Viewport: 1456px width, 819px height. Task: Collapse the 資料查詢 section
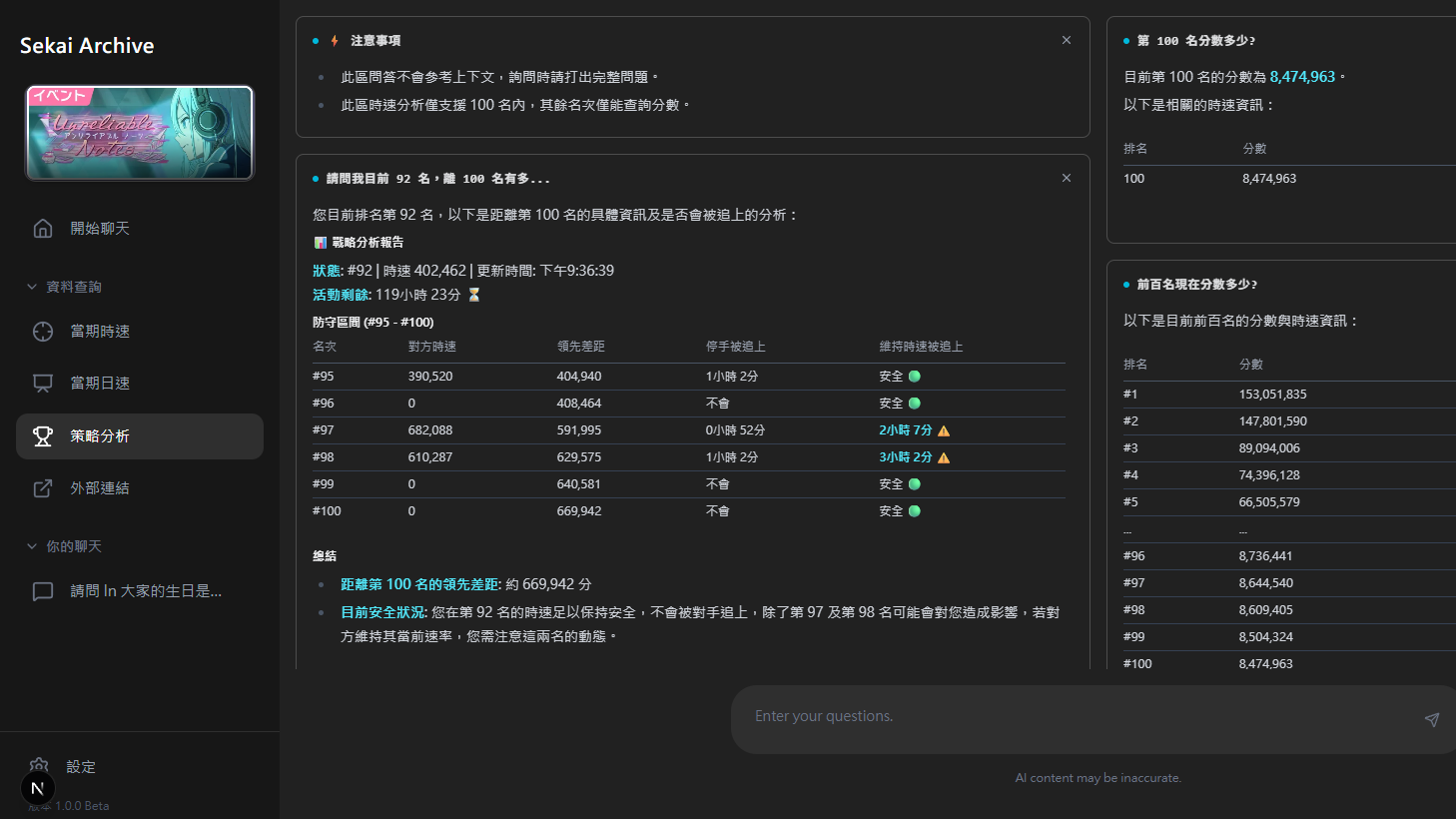[x=64, y=287]
